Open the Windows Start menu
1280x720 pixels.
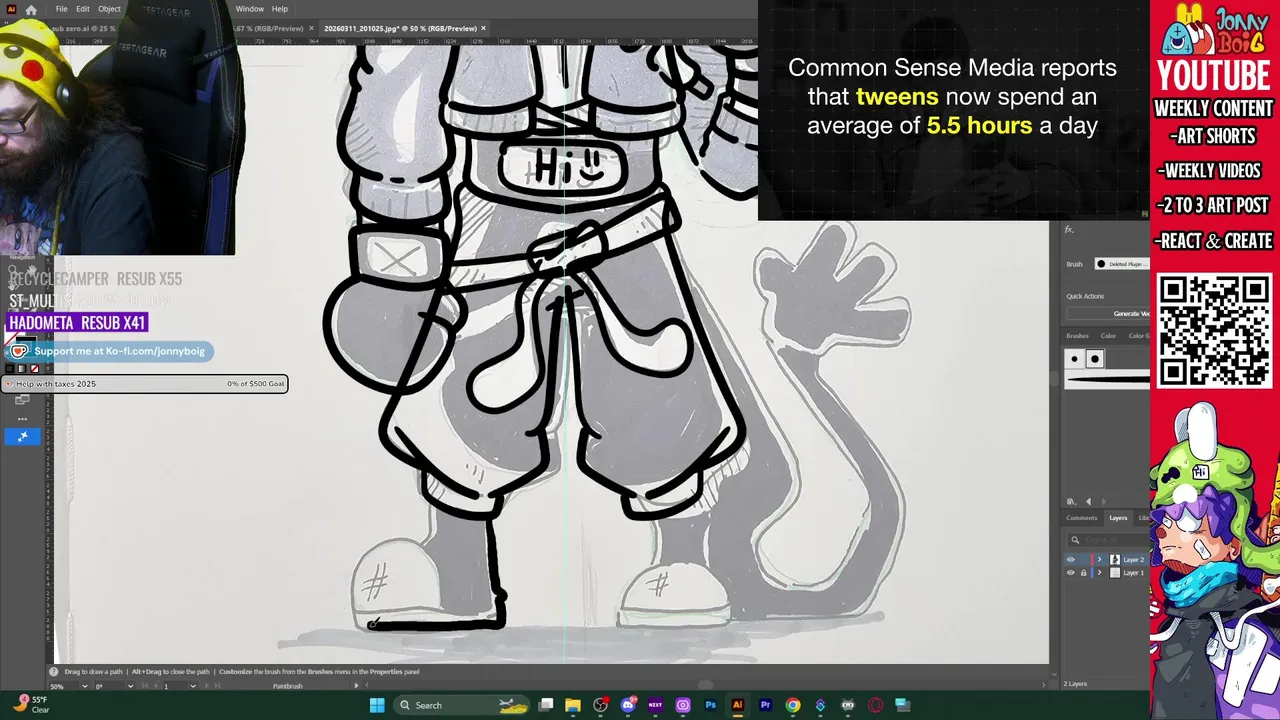377,705
